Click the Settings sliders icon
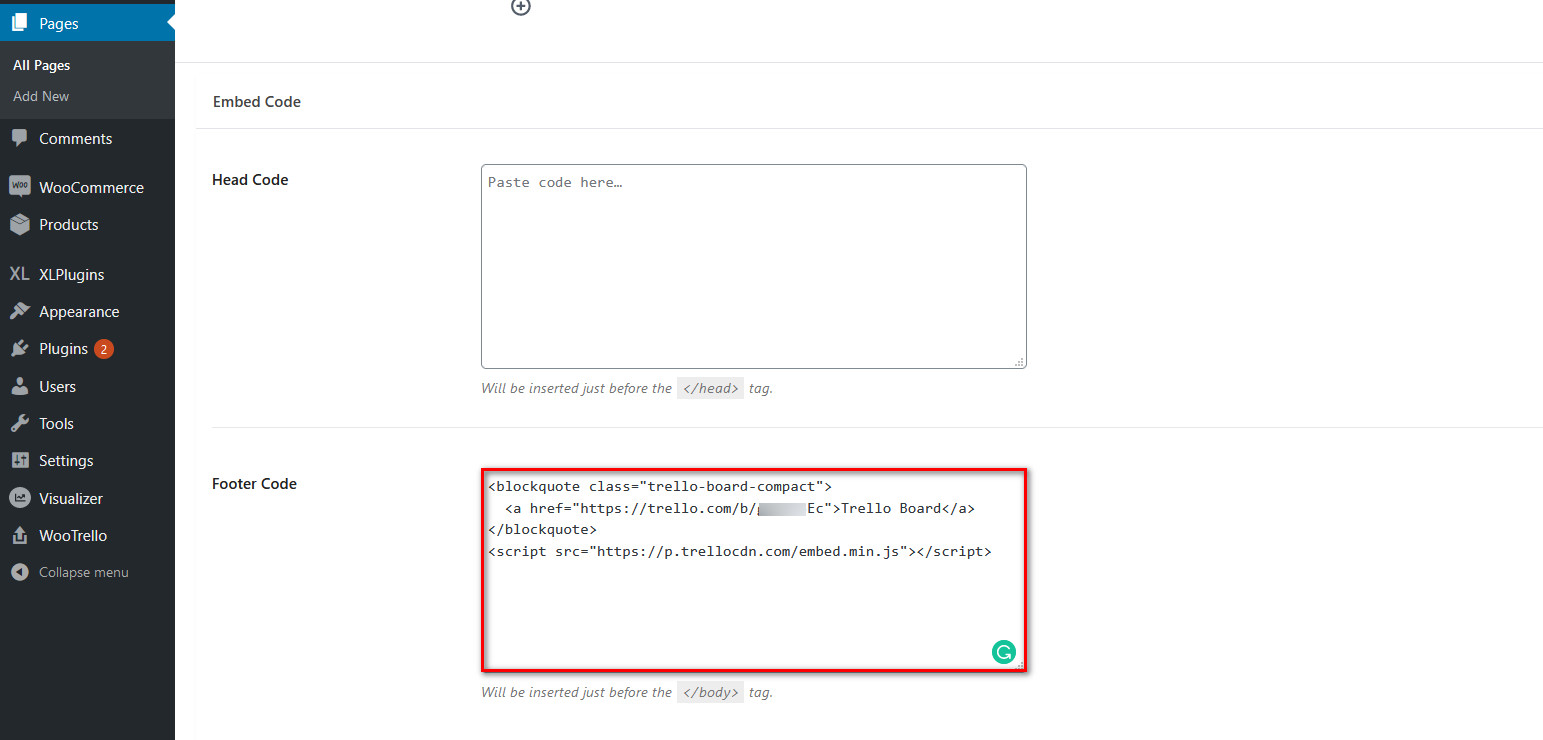 (x=20, y=460)
